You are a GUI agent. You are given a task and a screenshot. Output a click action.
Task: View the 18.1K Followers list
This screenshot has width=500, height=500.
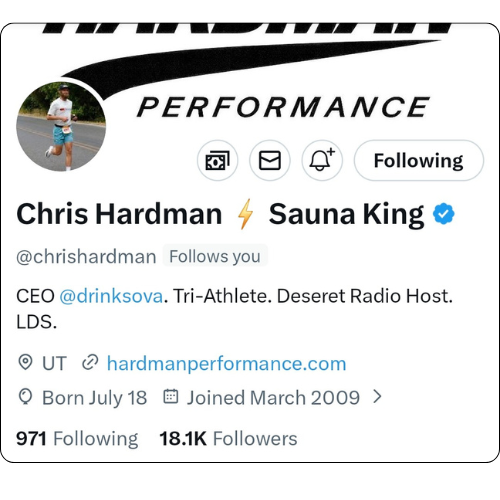(228, 438)
